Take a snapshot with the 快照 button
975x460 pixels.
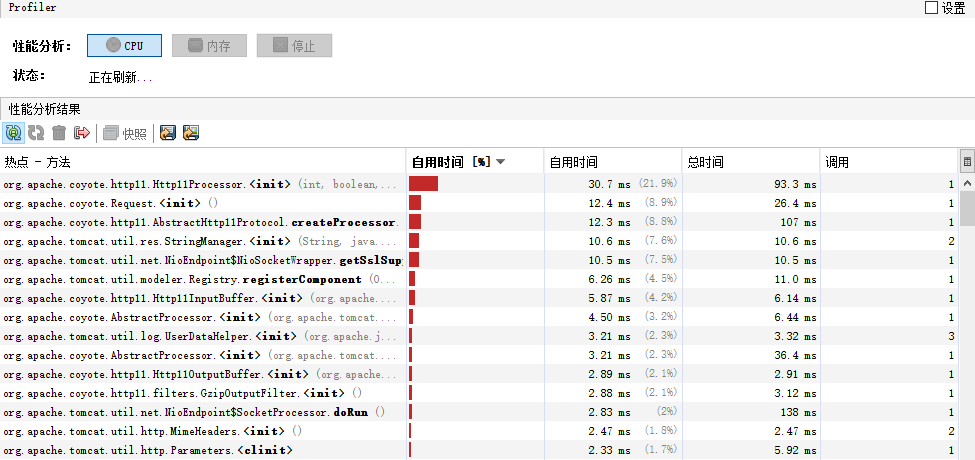coord(125,133)
